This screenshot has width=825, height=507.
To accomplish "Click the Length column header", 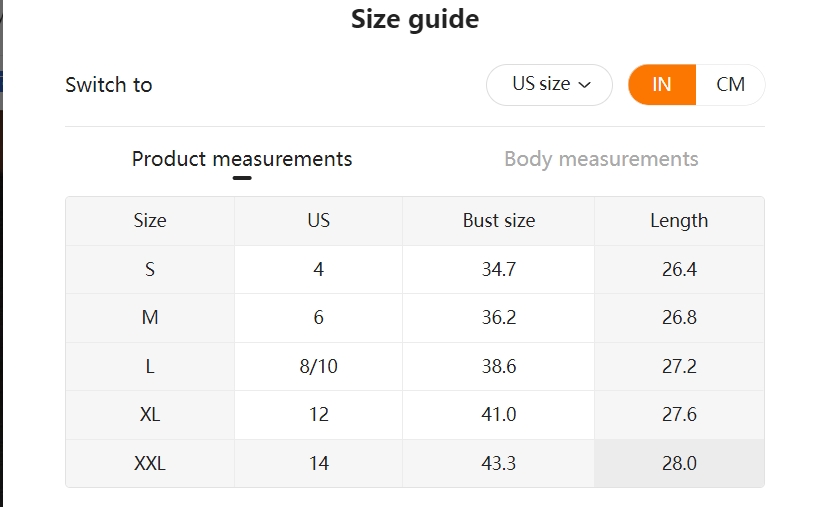I will tap(679, 220).
